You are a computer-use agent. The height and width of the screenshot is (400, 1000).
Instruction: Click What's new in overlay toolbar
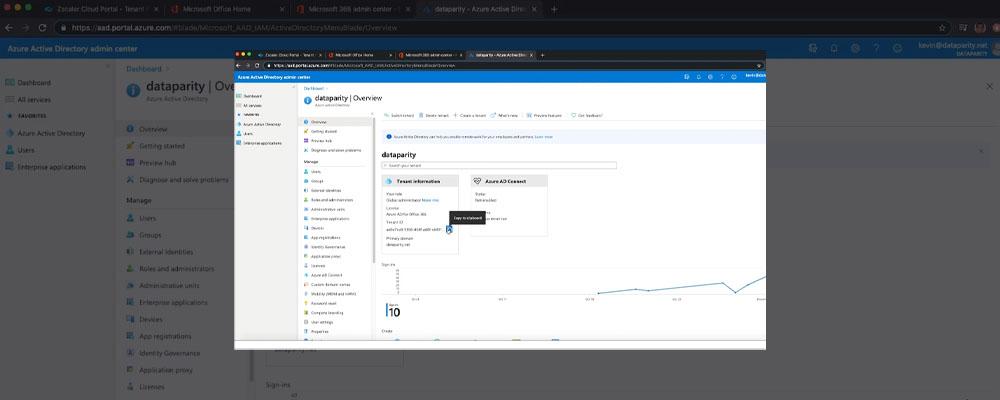pos(504,115)
